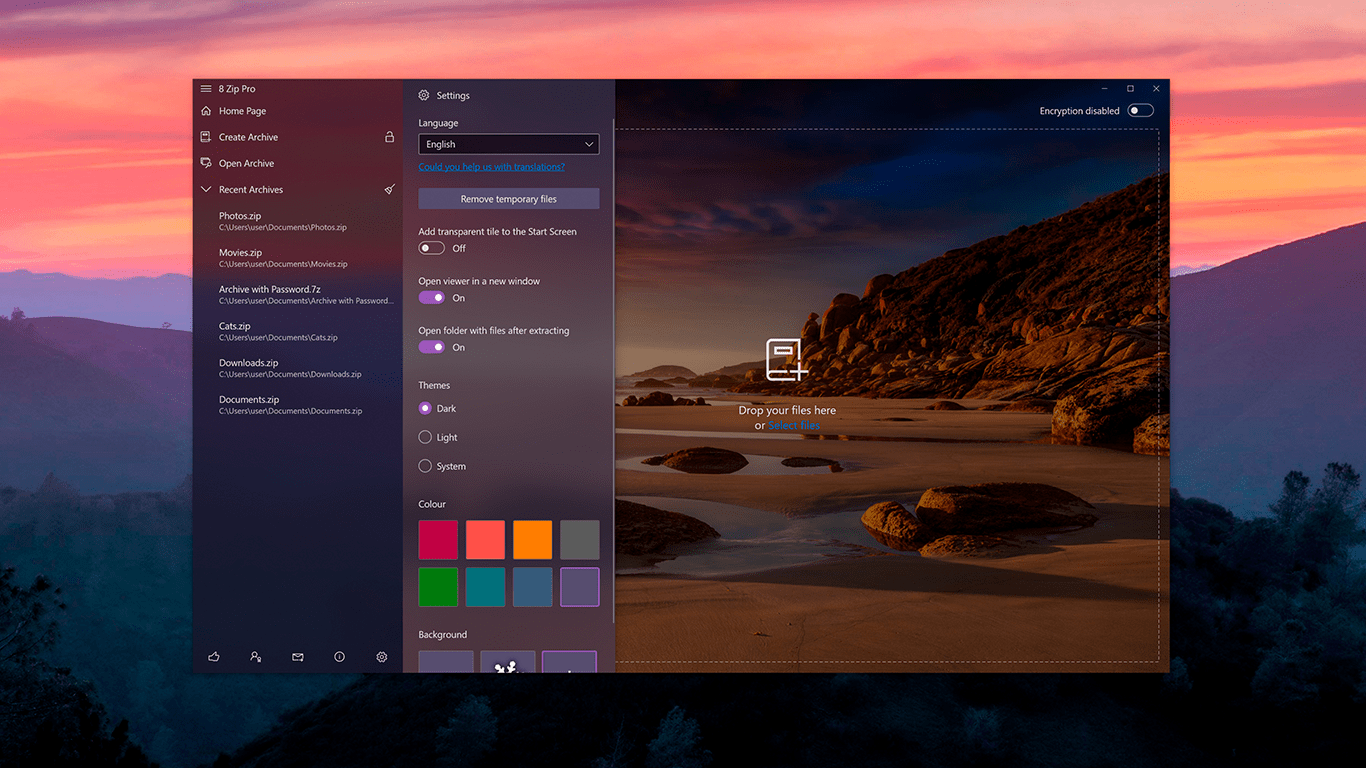Open the English language dropdown
The width and height of the screenshot is (1366, 768).
[509, 144]
